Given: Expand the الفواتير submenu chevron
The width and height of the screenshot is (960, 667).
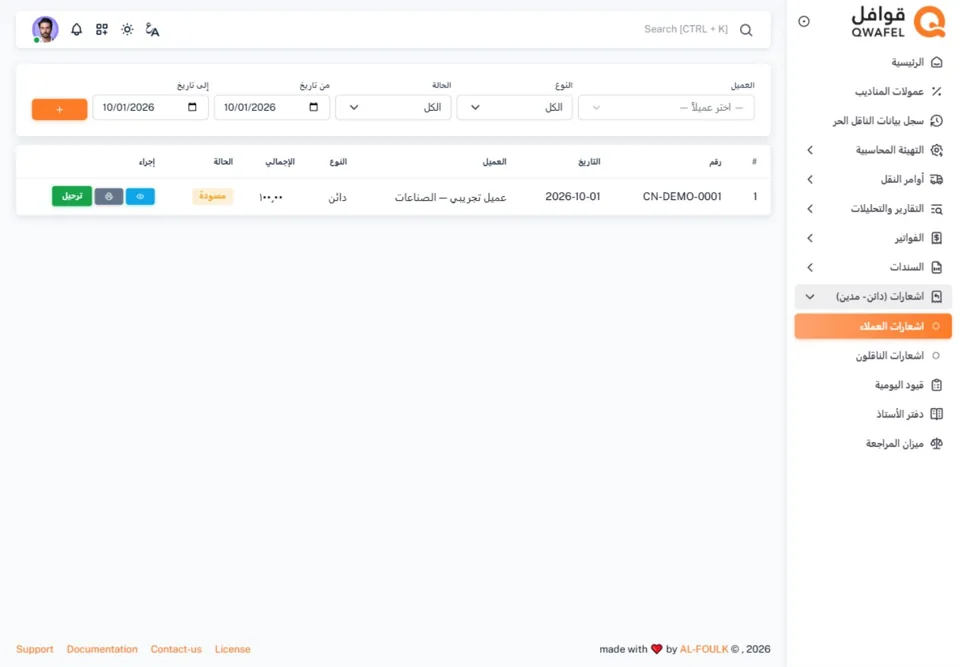Looking at the screenshot, I should pos(810,238).
